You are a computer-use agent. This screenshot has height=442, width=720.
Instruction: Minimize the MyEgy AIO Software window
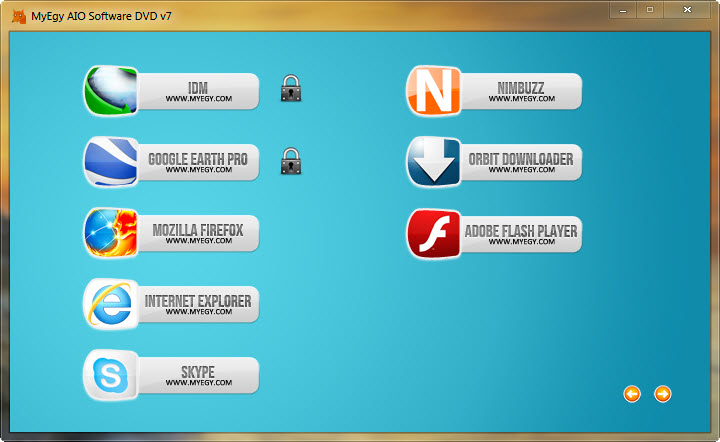pyautogui.click(x=623, y=10)
